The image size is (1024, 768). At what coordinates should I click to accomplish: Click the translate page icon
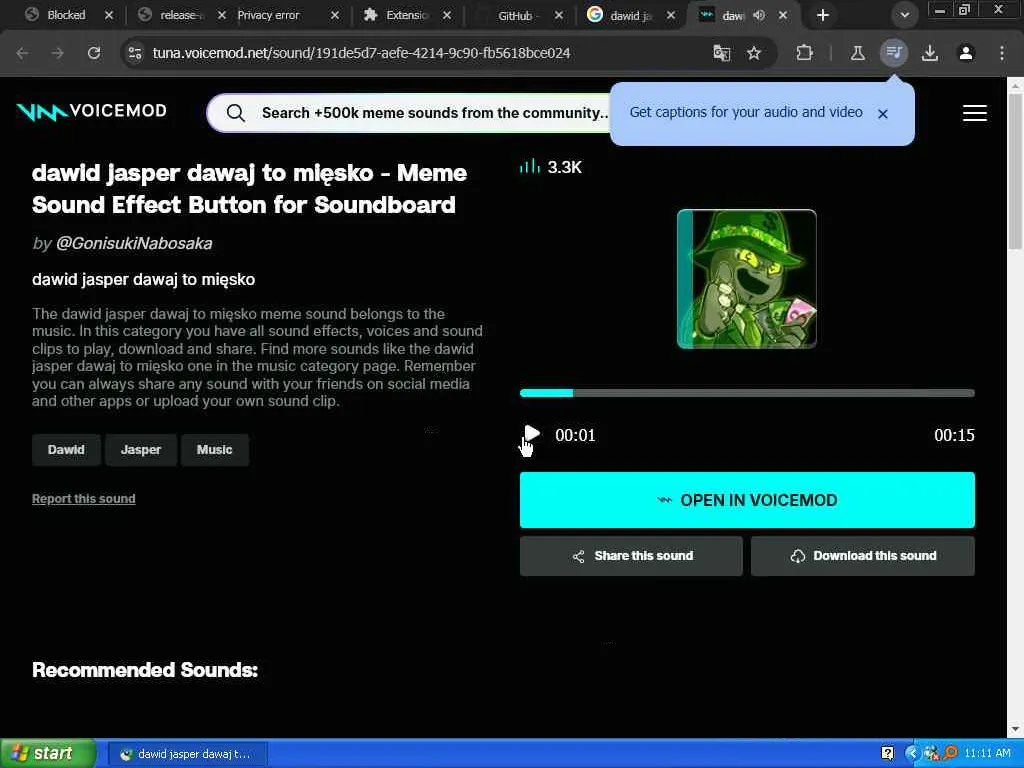point(722,53)
